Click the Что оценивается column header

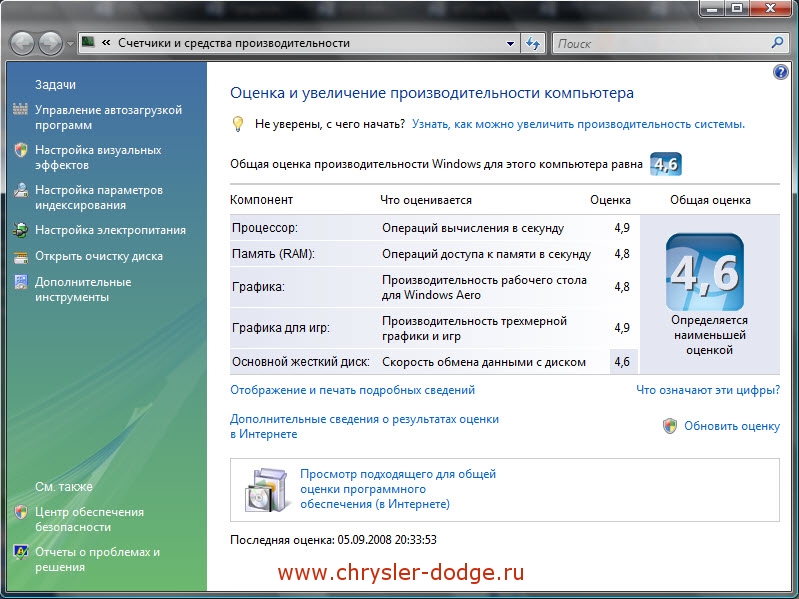click(426, 200)
